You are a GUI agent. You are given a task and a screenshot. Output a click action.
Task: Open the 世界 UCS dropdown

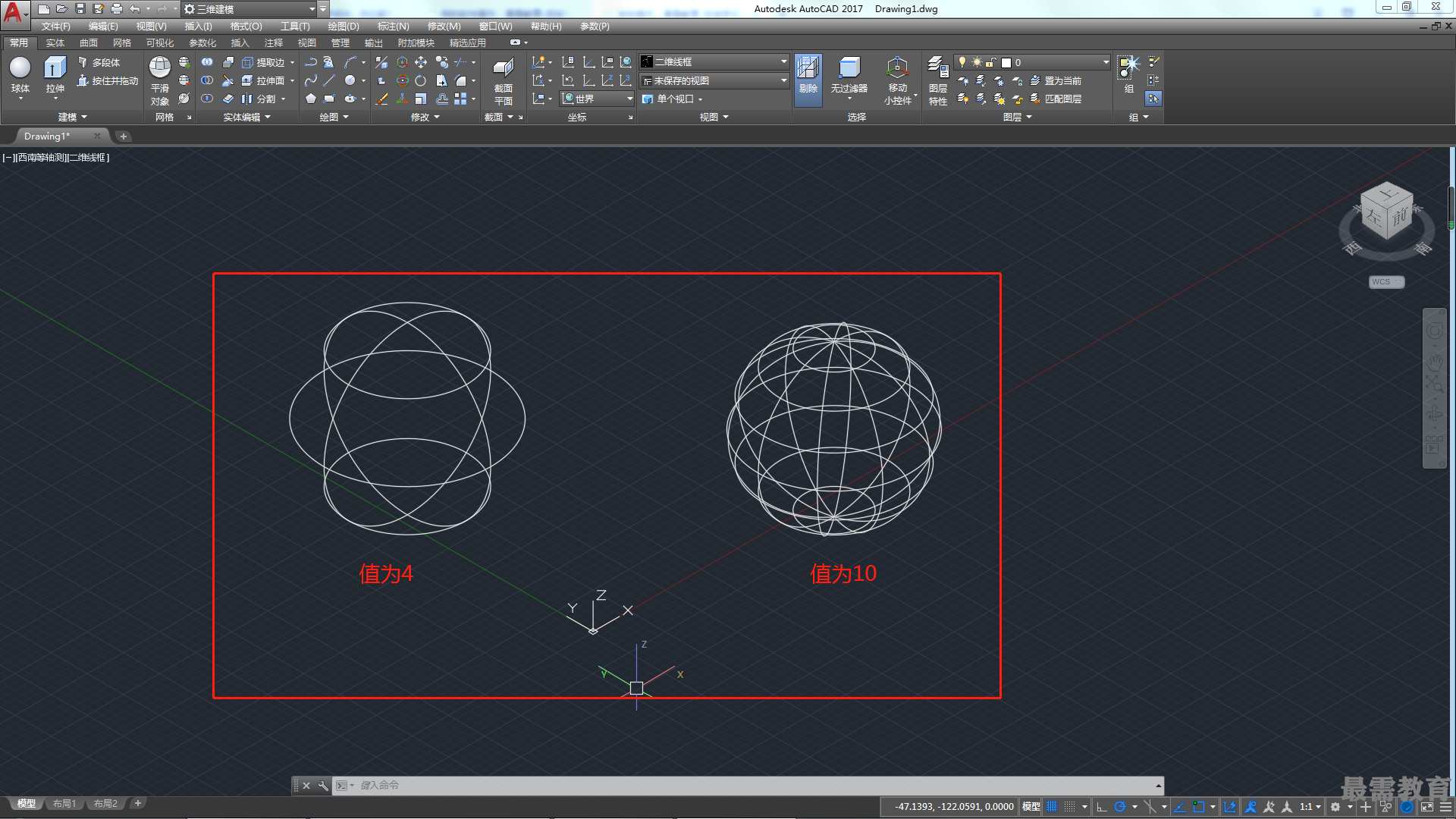click(597, 99)
